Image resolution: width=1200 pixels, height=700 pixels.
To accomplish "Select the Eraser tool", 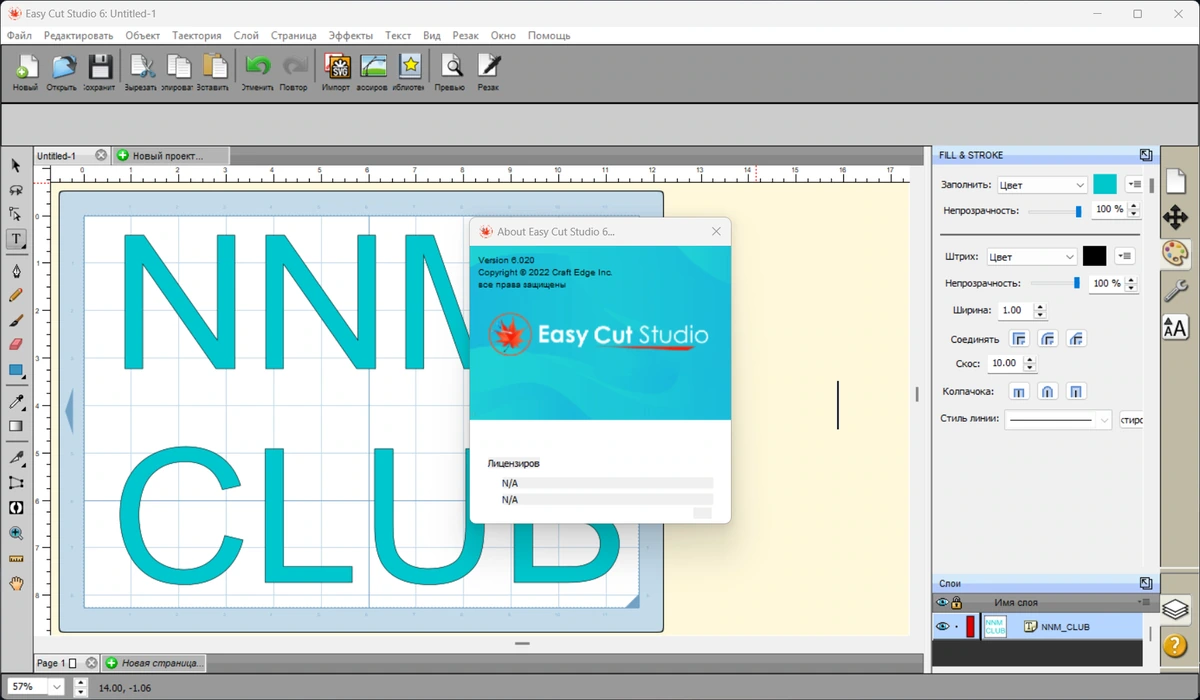I will 16,344.
